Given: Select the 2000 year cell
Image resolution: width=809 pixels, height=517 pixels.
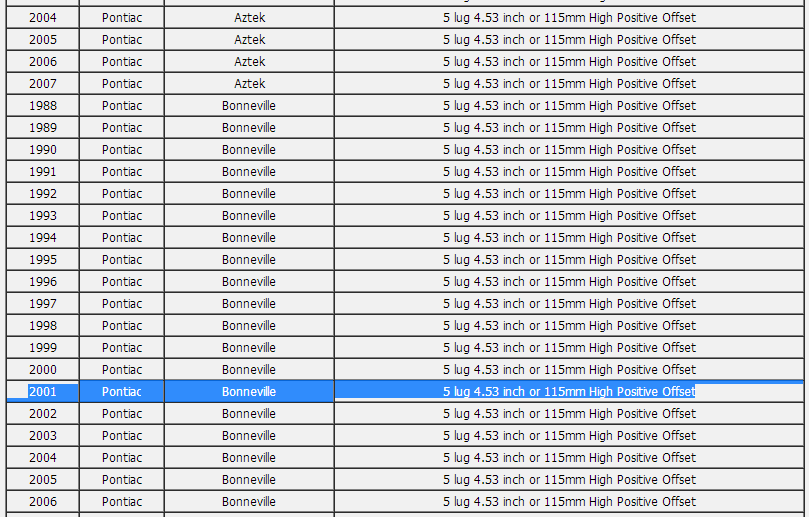Looking at the screenshot, I should click(x=43, y=370).
